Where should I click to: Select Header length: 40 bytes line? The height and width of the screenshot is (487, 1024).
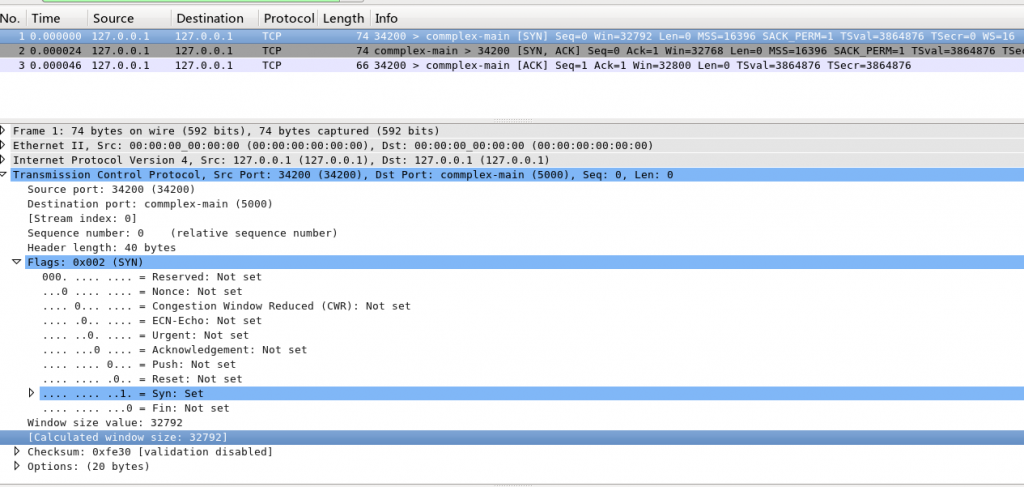[x=101, y=247]
